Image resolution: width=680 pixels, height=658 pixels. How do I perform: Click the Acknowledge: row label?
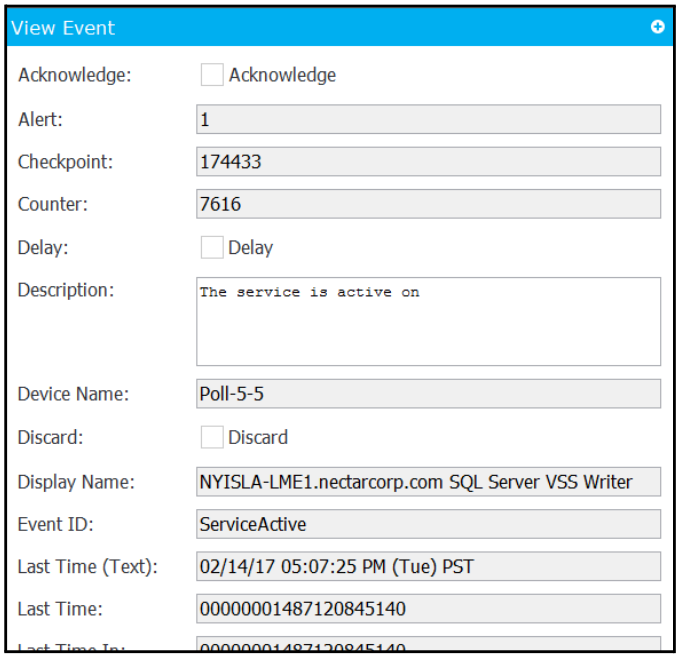[x=75, y=75]
